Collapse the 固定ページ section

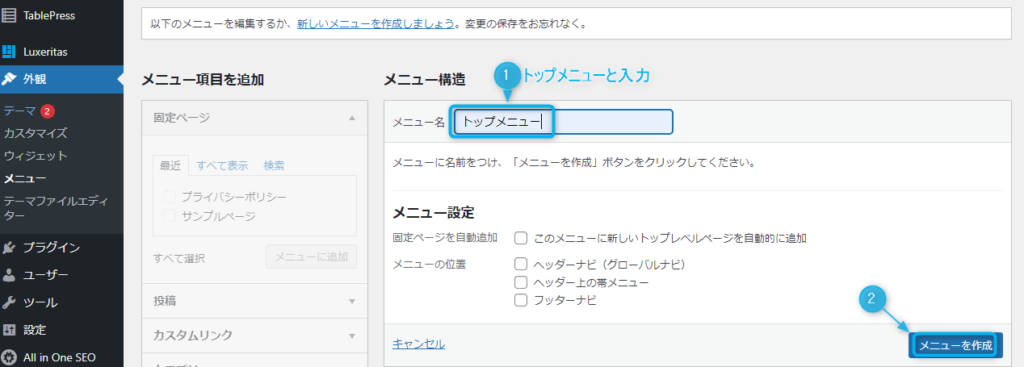coord(255,118)
